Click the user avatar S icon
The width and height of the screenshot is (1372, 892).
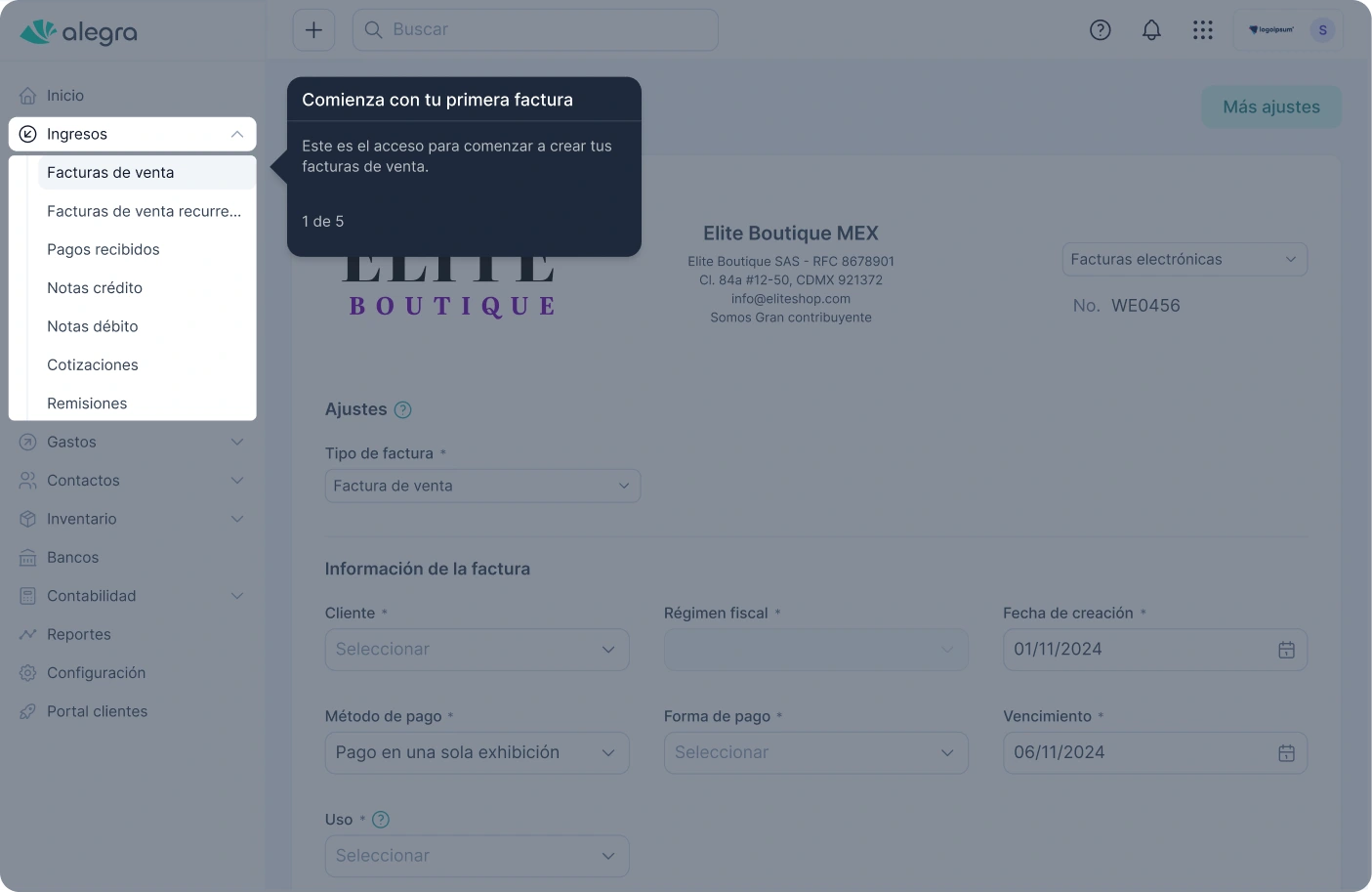coord(1322,30)
